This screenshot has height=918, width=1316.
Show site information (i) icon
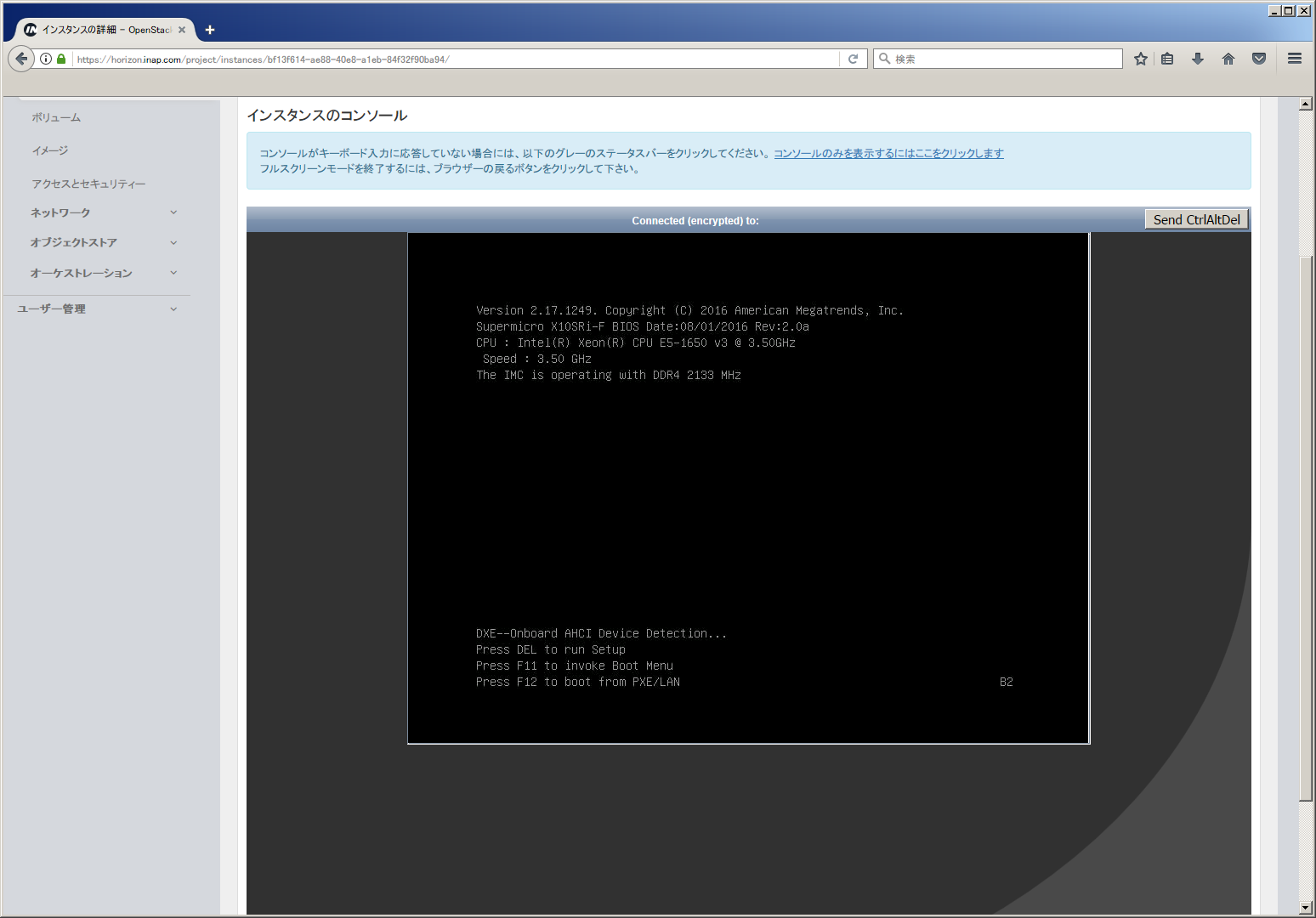(x=46, y=59)
